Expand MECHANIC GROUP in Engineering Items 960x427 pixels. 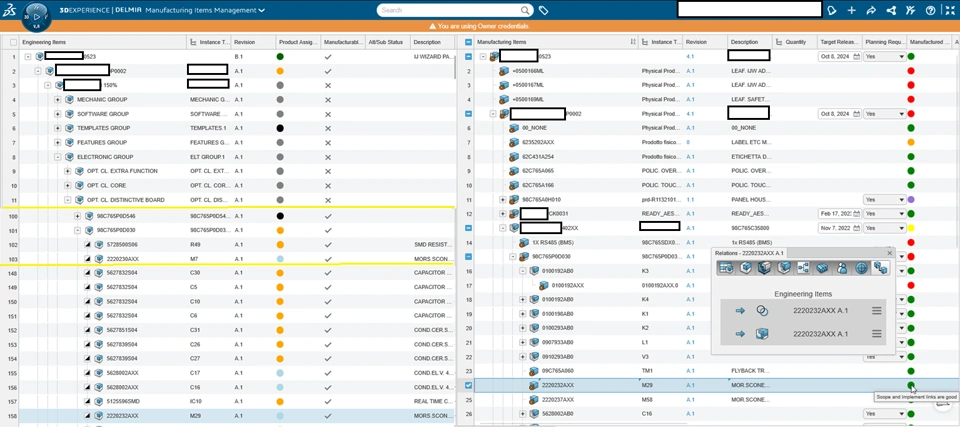tap(58, 99)
